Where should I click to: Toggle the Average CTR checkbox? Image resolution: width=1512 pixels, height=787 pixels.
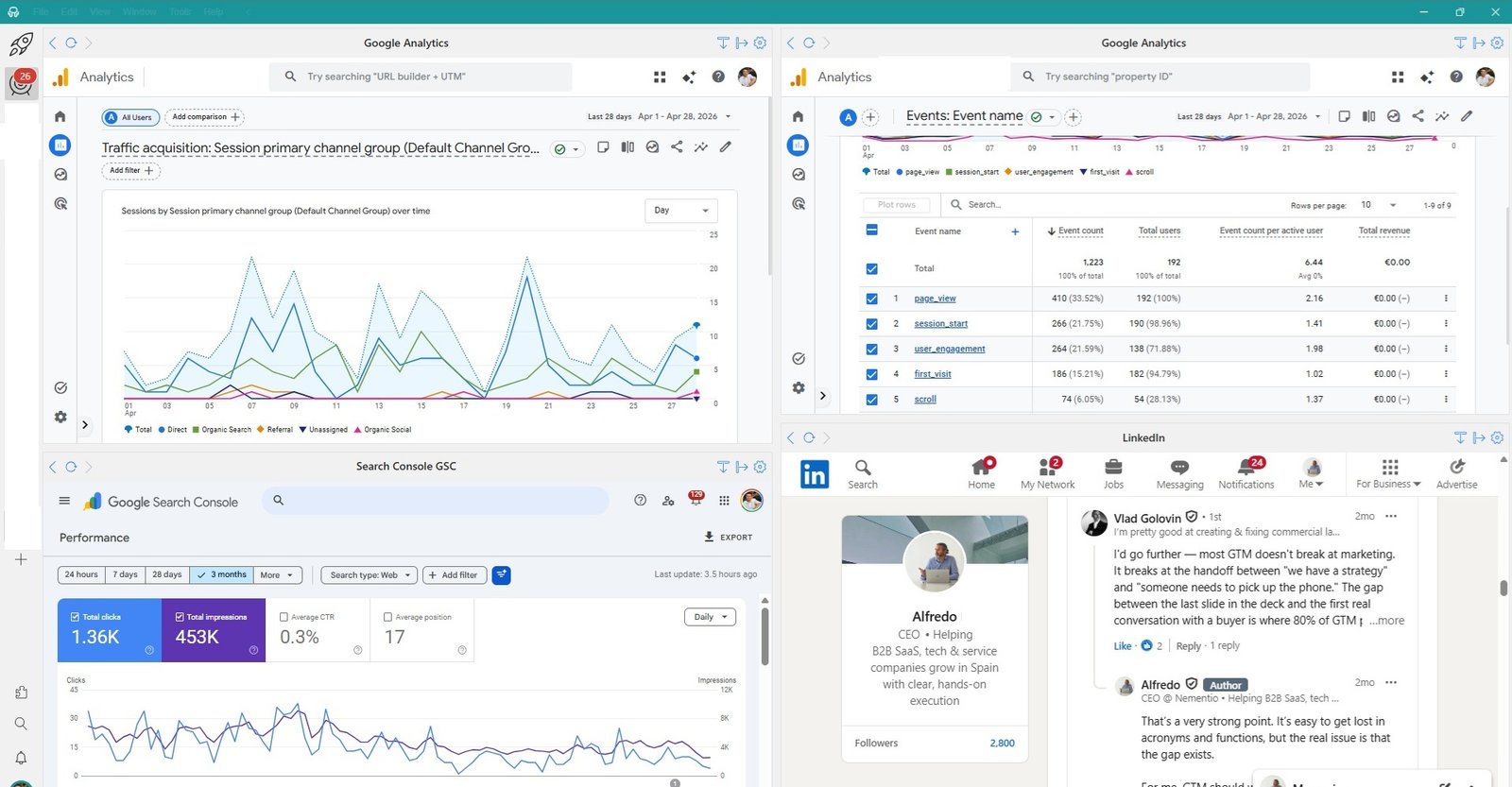pos(284,617)
